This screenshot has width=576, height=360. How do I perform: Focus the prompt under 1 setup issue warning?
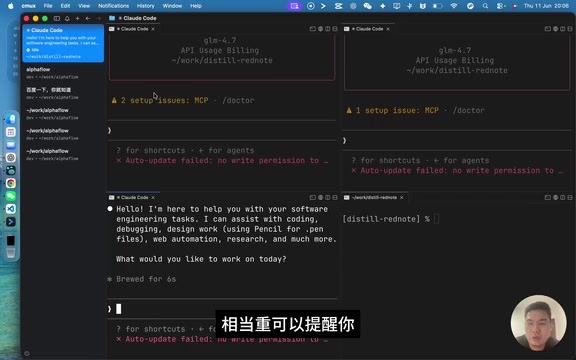pos(457,140)
